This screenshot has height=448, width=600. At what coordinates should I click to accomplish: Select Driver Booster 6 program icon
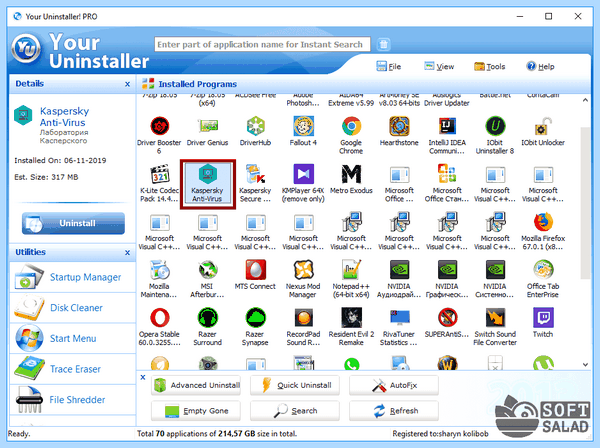pyautogui.click(x=159, y=126)
